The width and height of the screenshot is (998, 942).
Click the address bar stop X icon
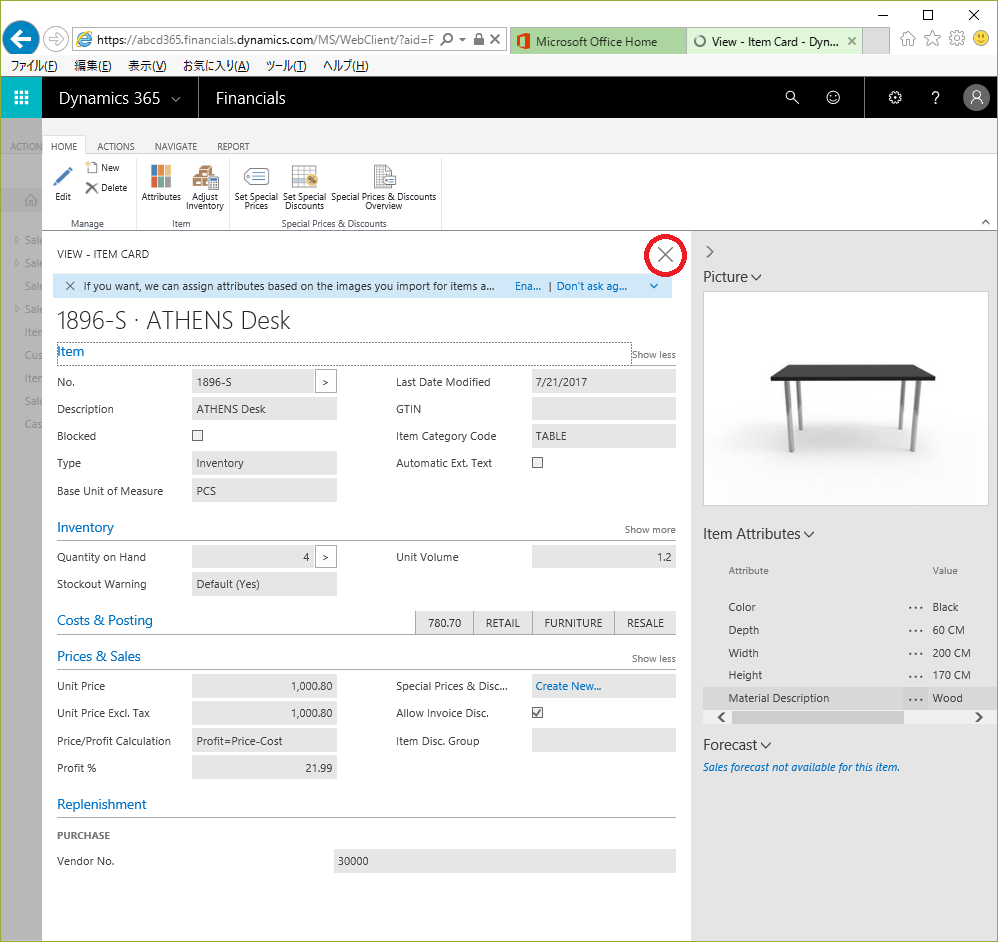click(x=495, y=39)
